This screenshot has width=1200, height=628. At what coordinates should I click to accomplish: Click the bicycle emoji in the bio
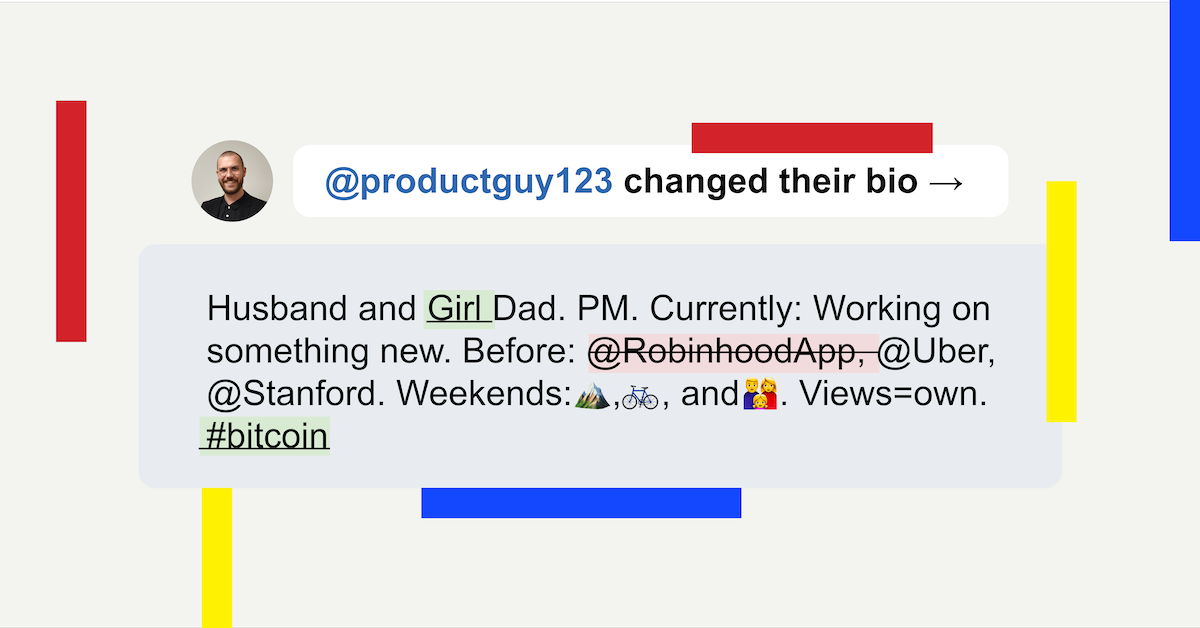pyautogui.click(x=640, y=397)
